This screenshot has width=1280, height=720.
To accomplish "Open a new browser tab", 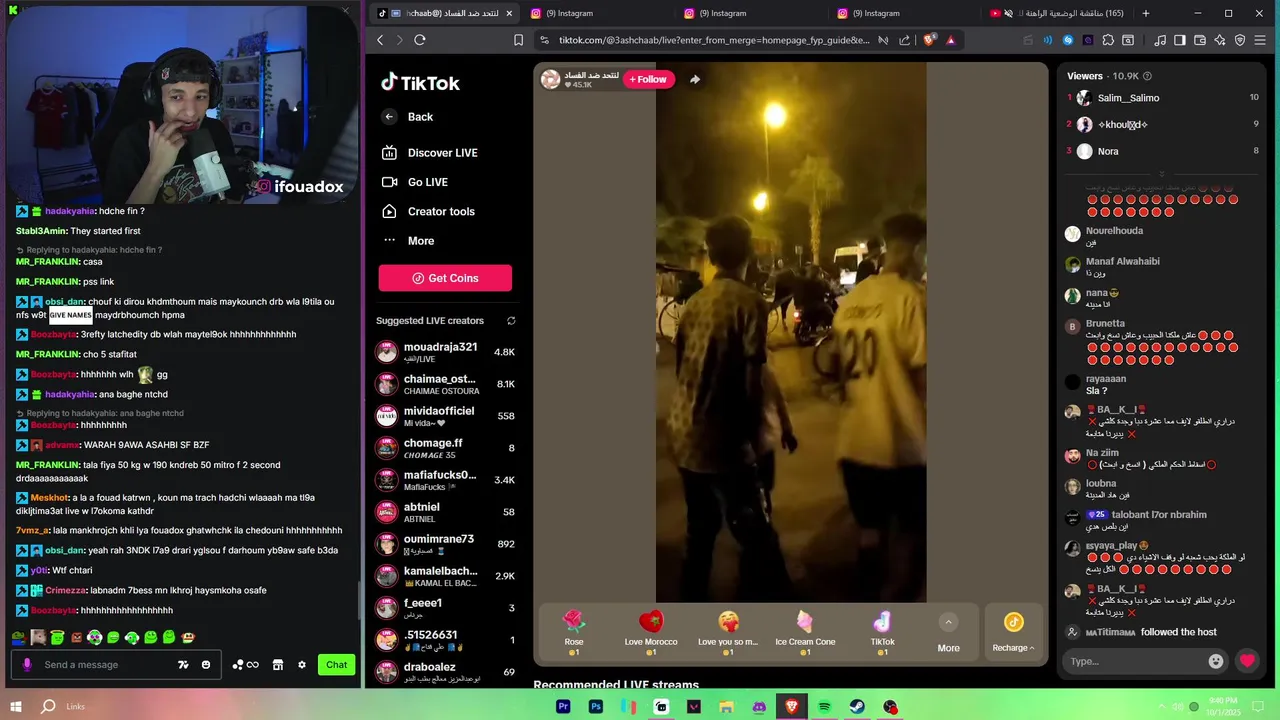I will click(1146, 13).
